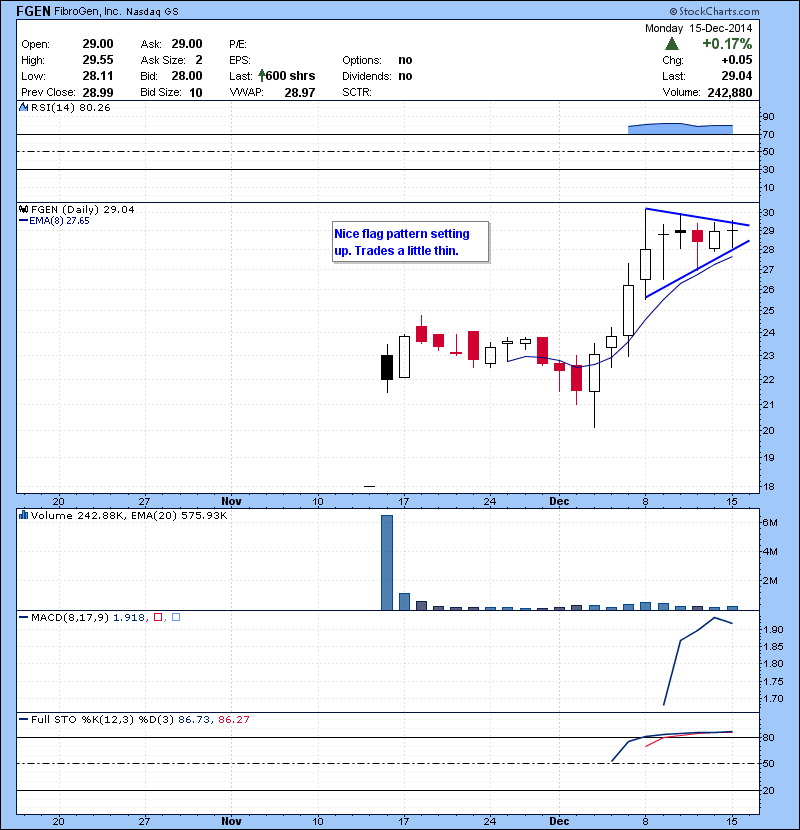Click the 1.70 MACD axis label
Image resolution: width=800 pixels, height=830 pixels.
point(773,699)
